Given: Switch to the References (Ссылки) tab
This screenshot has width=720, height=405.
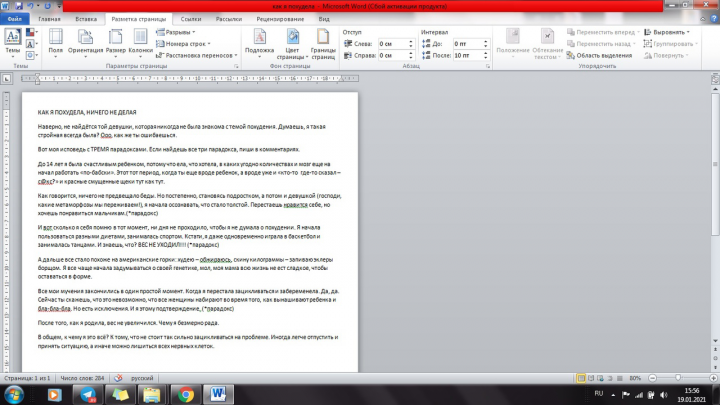Looking at the screenshot, I should [x=191, y=19].
